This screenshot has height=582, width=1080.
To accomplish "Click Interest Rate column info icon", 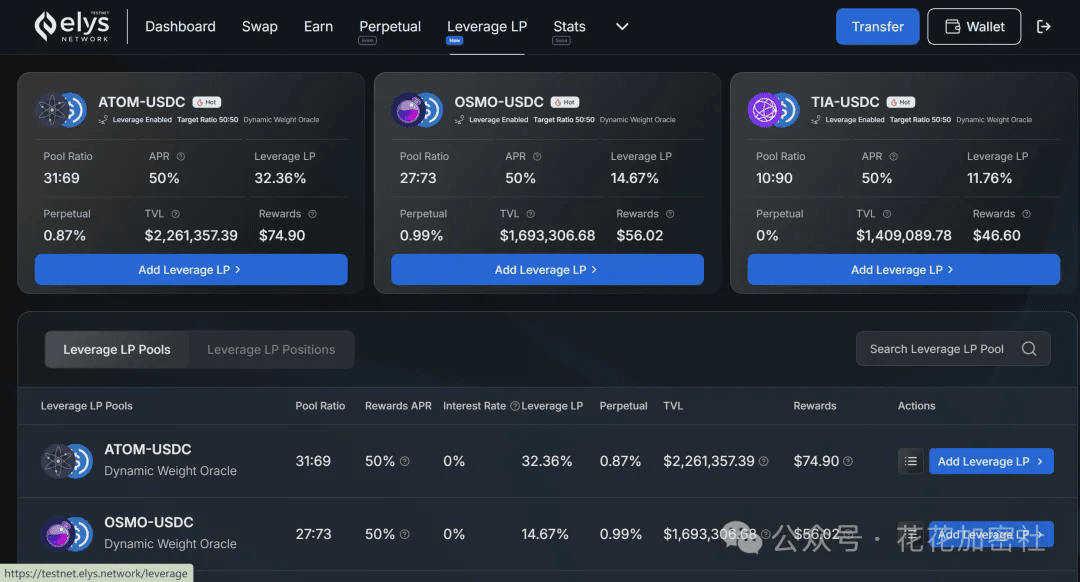I will tap(515, 406).
